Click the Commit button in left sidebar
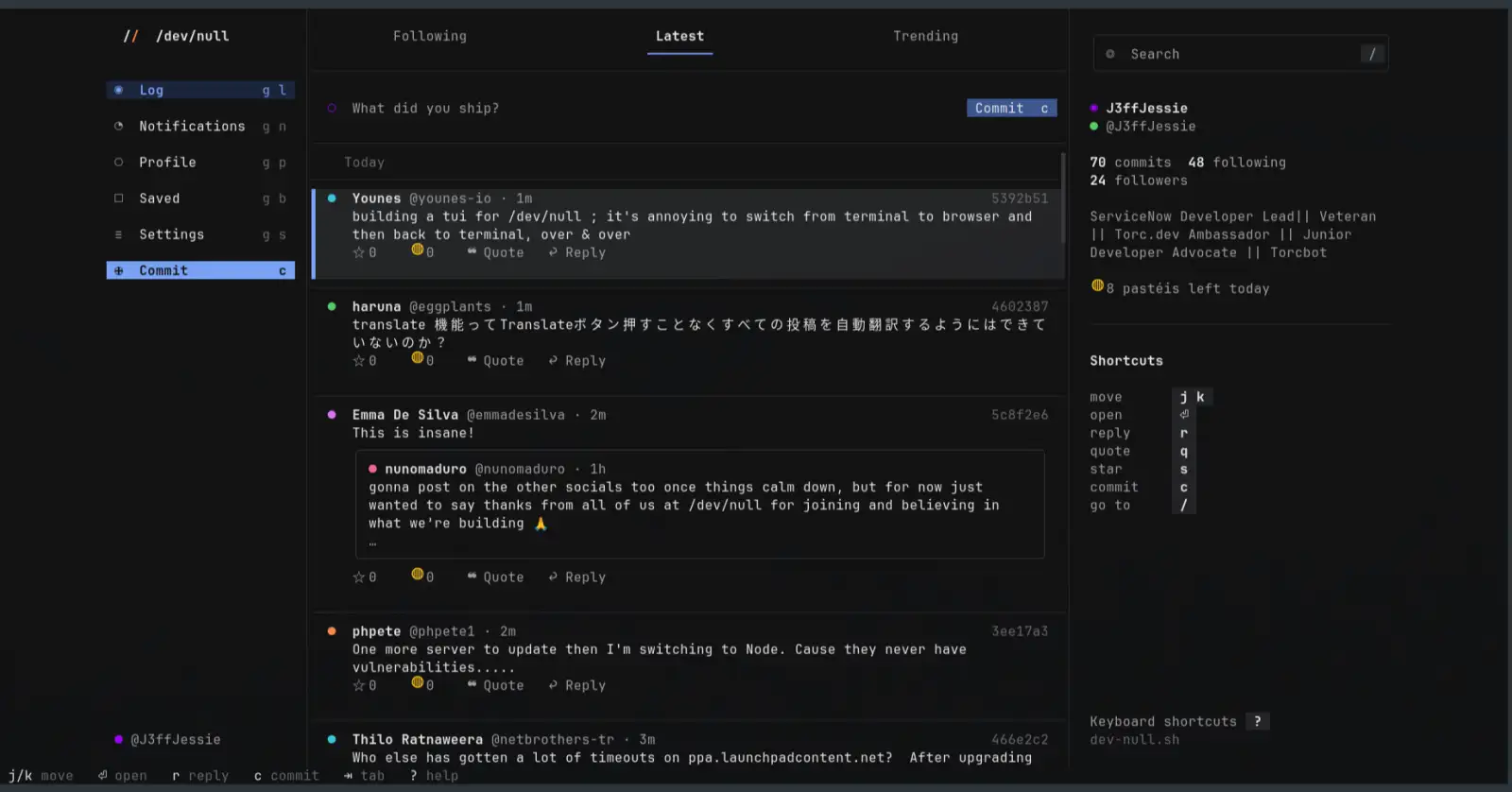 [200, 270]
